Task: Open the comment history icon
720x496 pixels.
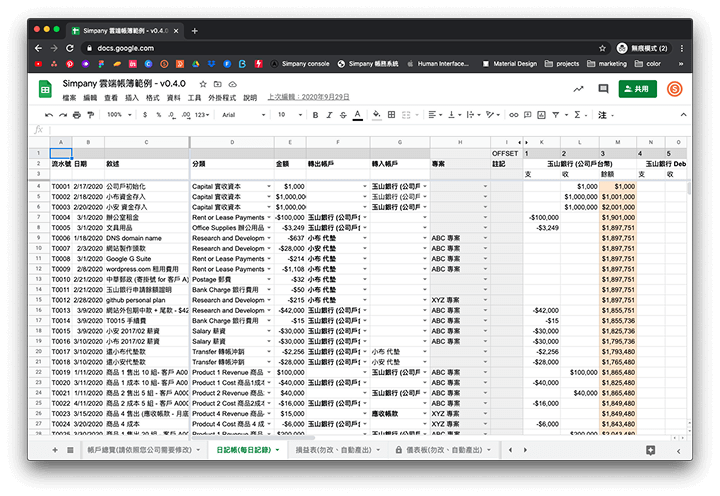Action: coord(603,89)
